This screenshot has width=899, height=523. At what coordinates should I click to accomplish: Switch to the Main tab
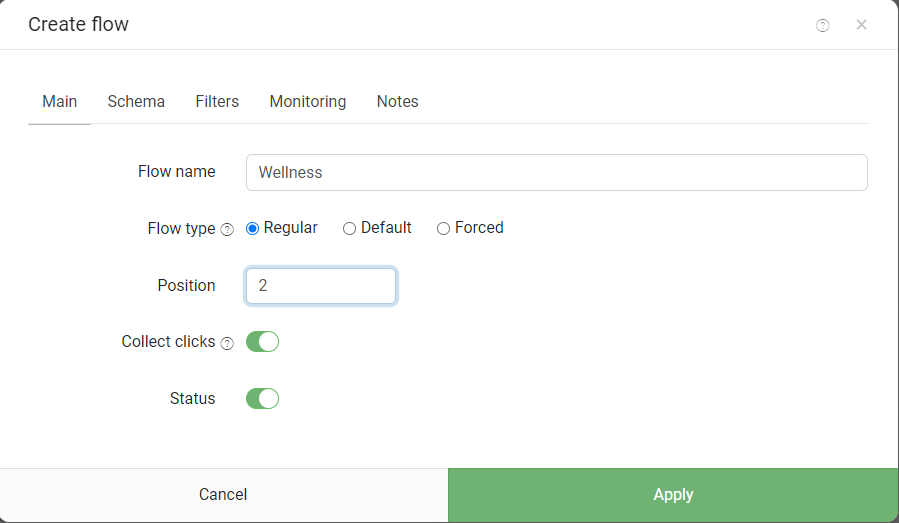[x=60, y=102]
